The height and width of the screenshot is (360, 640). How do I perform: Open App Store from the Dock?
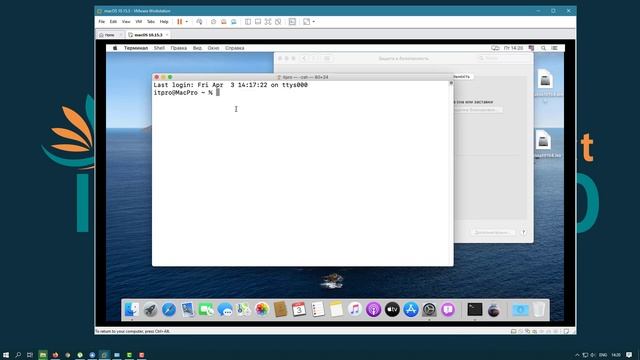(411, 310)
